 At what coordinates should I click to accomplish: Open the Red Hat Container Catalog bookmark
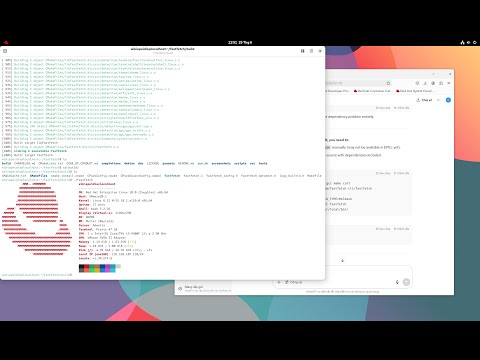pyautogui.click(x=373, y=91)
